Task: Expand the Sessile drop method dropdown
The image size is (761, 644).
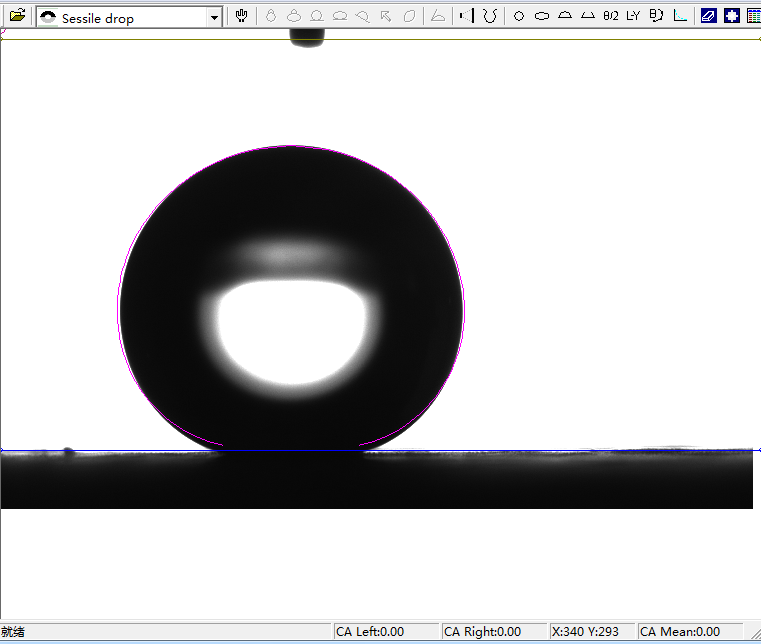Action: [215, 17]
